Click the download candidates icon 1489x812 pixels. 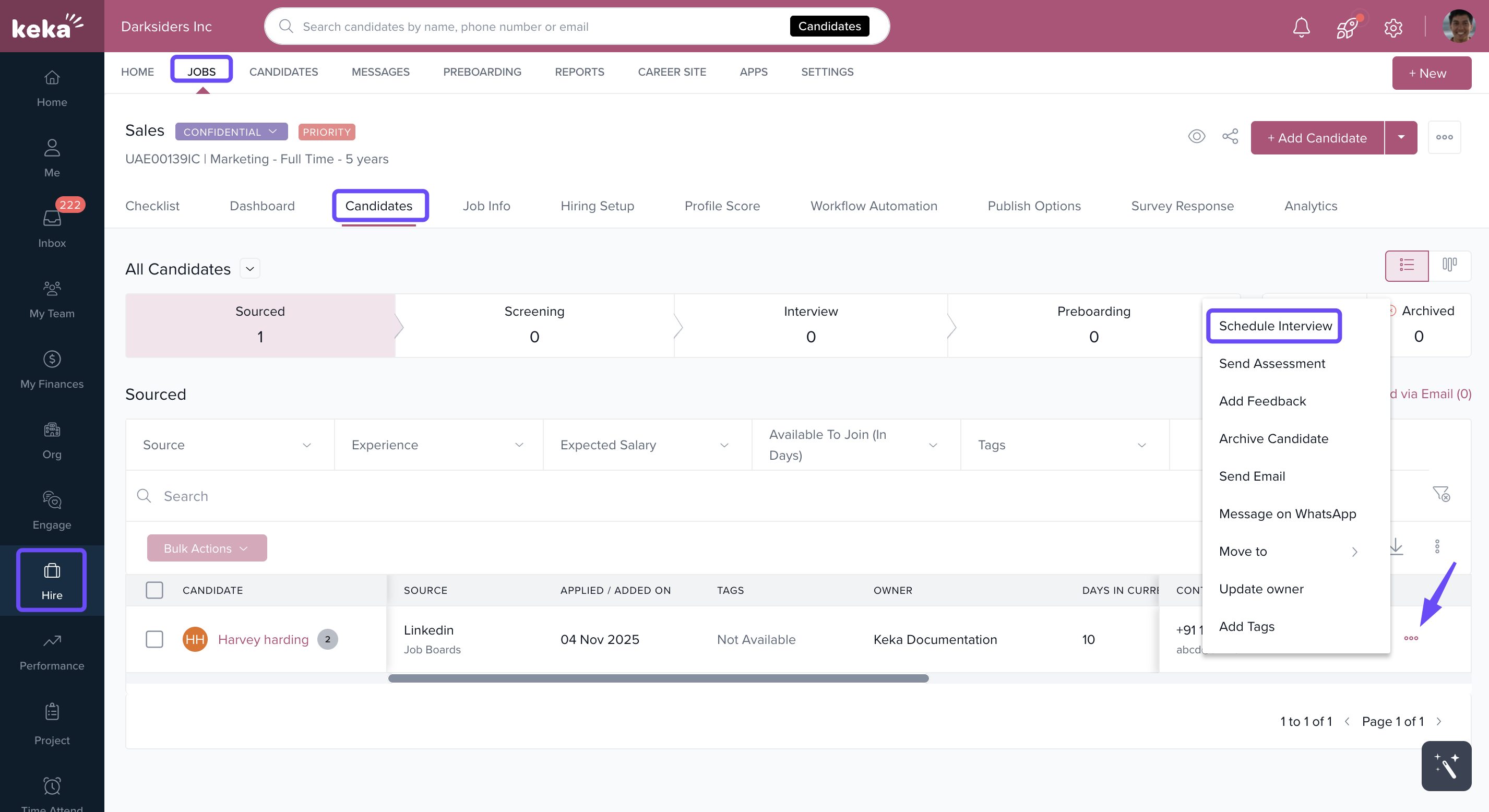coord(1396,546)
